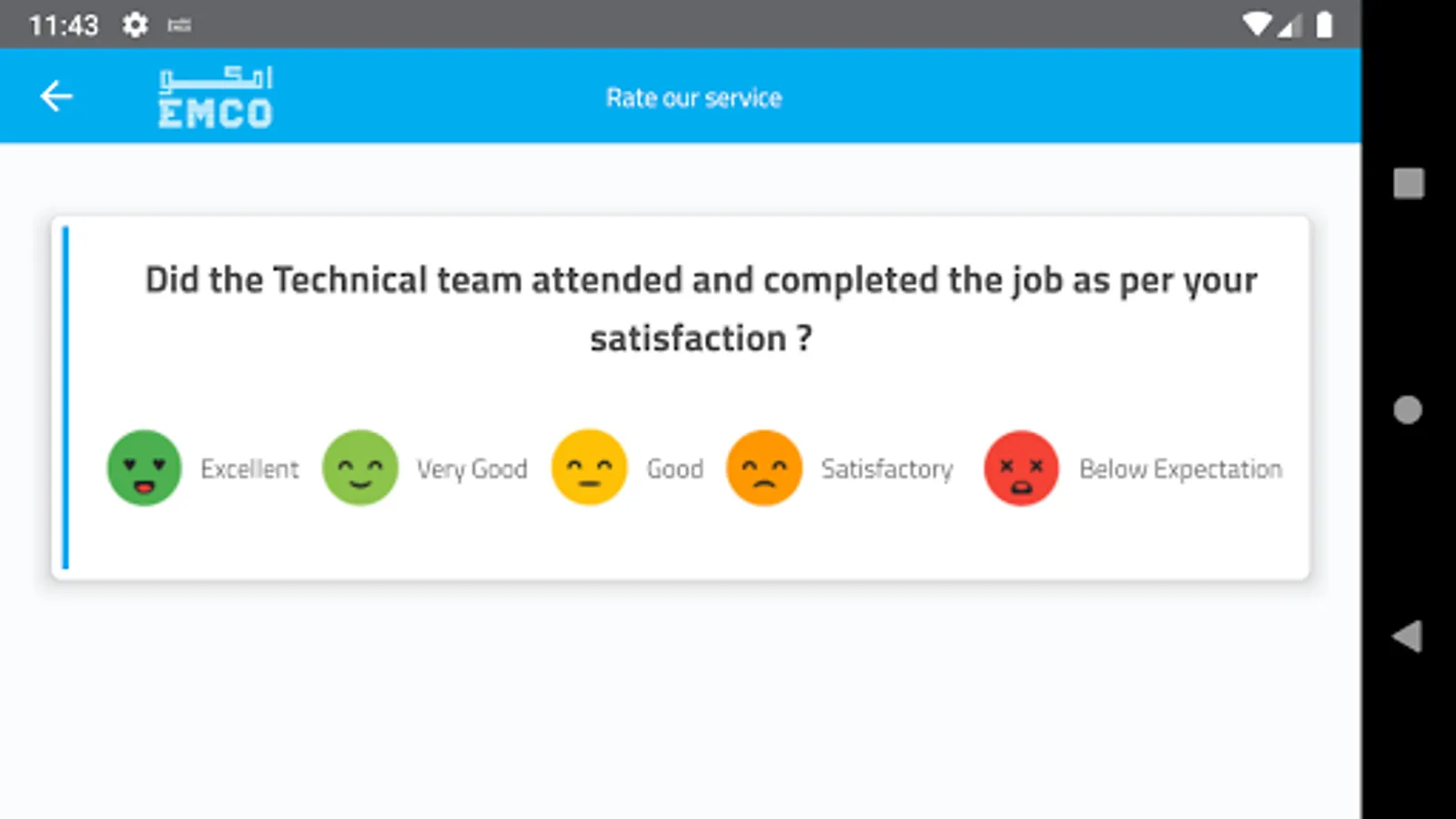Click the Satisfactory rating label
The height and width of the screenshot is (819, 1456).
point(887,470)
